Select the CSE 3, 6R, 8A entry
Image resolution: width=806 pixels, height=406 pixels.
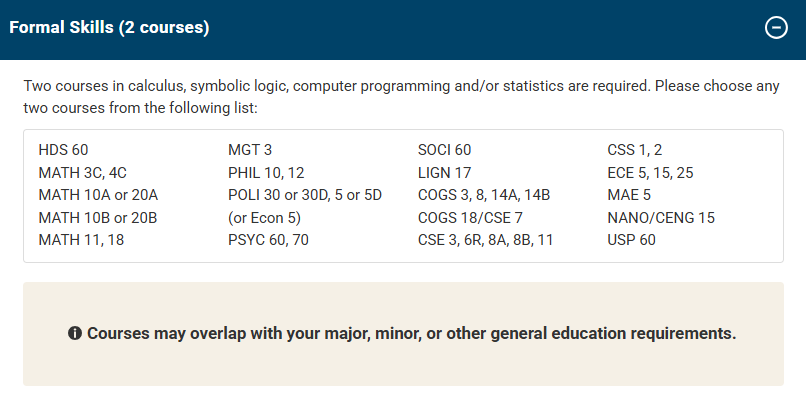485,240
